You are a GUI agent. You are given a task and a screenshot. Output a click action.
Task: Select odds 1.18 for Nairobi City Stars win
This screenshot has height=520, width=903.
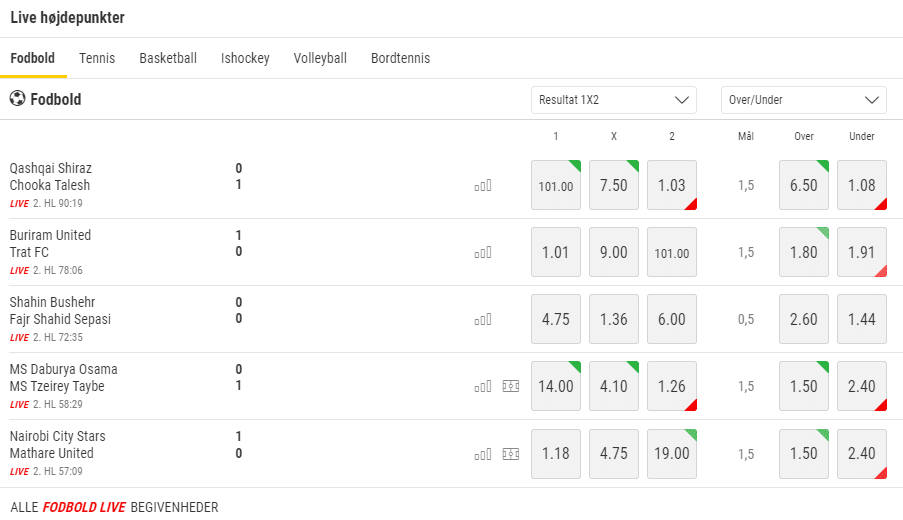[556, 453]
